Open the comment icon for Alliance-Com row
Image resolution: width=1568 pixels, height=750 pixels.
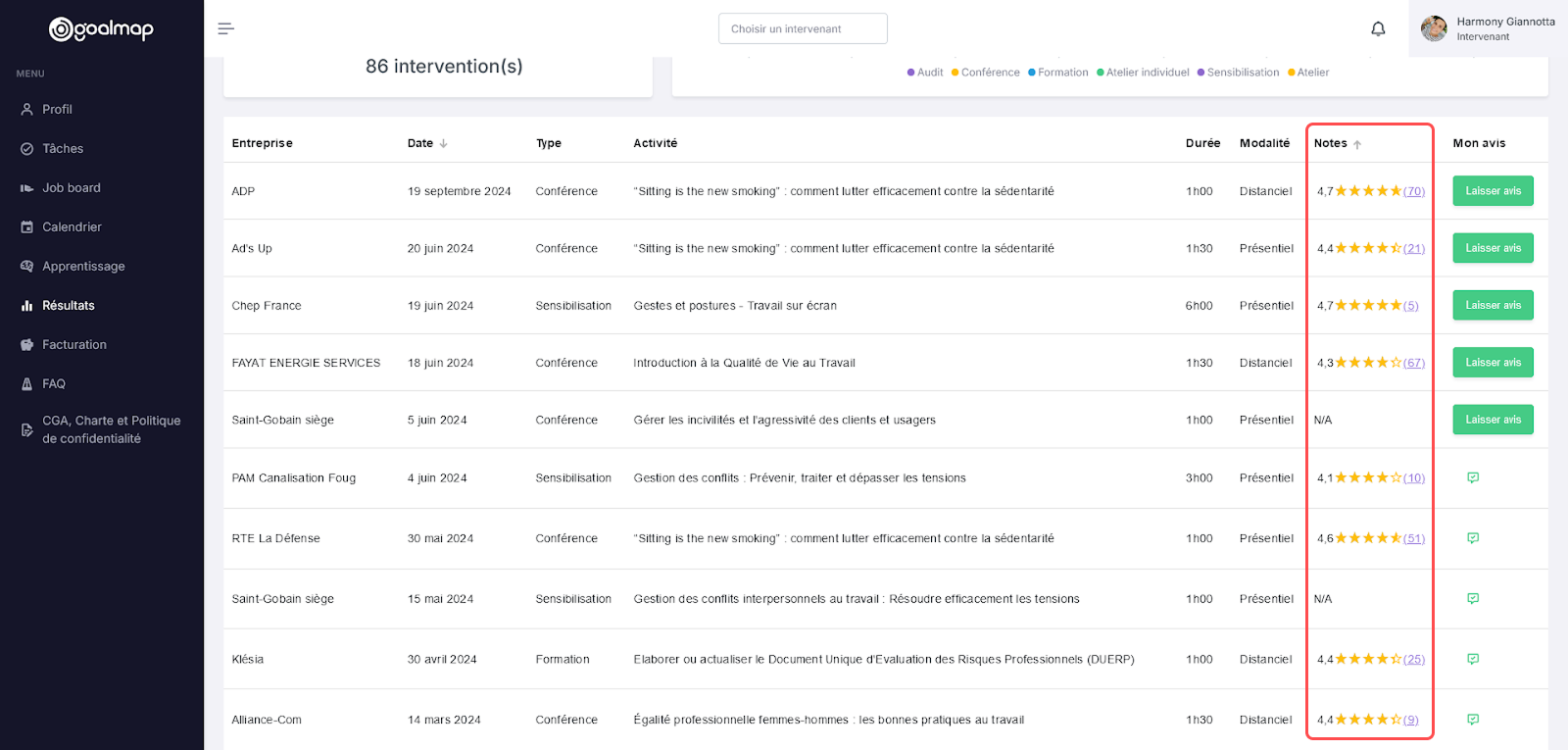click(x=1473, y=720)
